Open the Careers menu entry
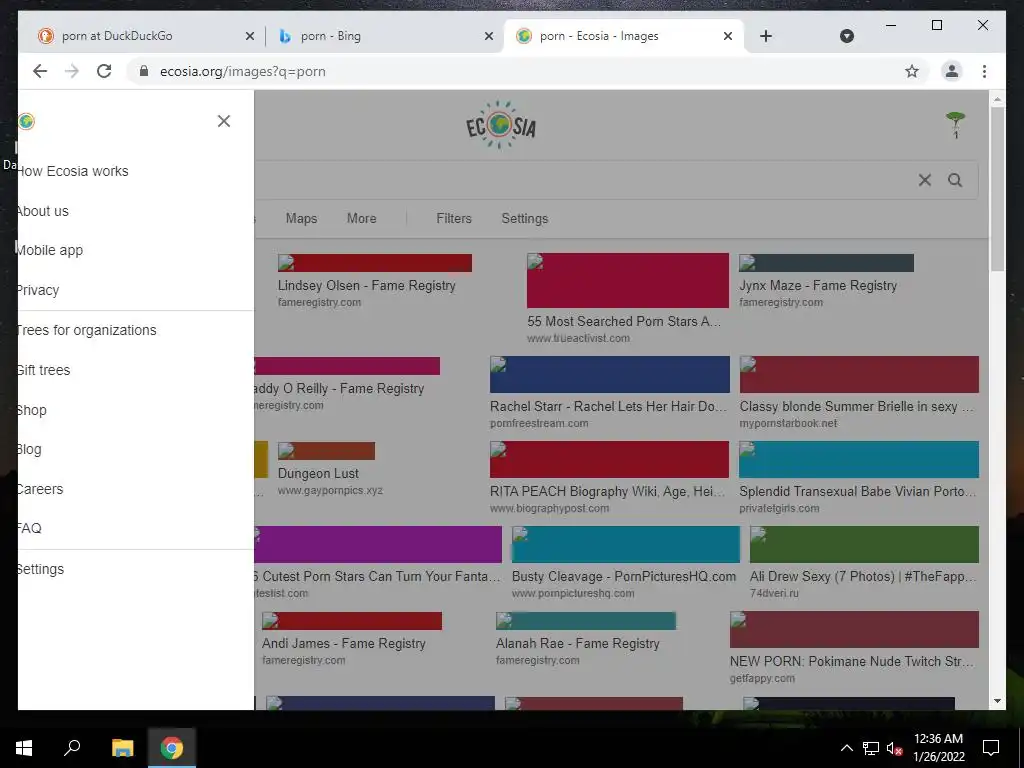This screenshot has width=1024, height=768. coord(40,489)
